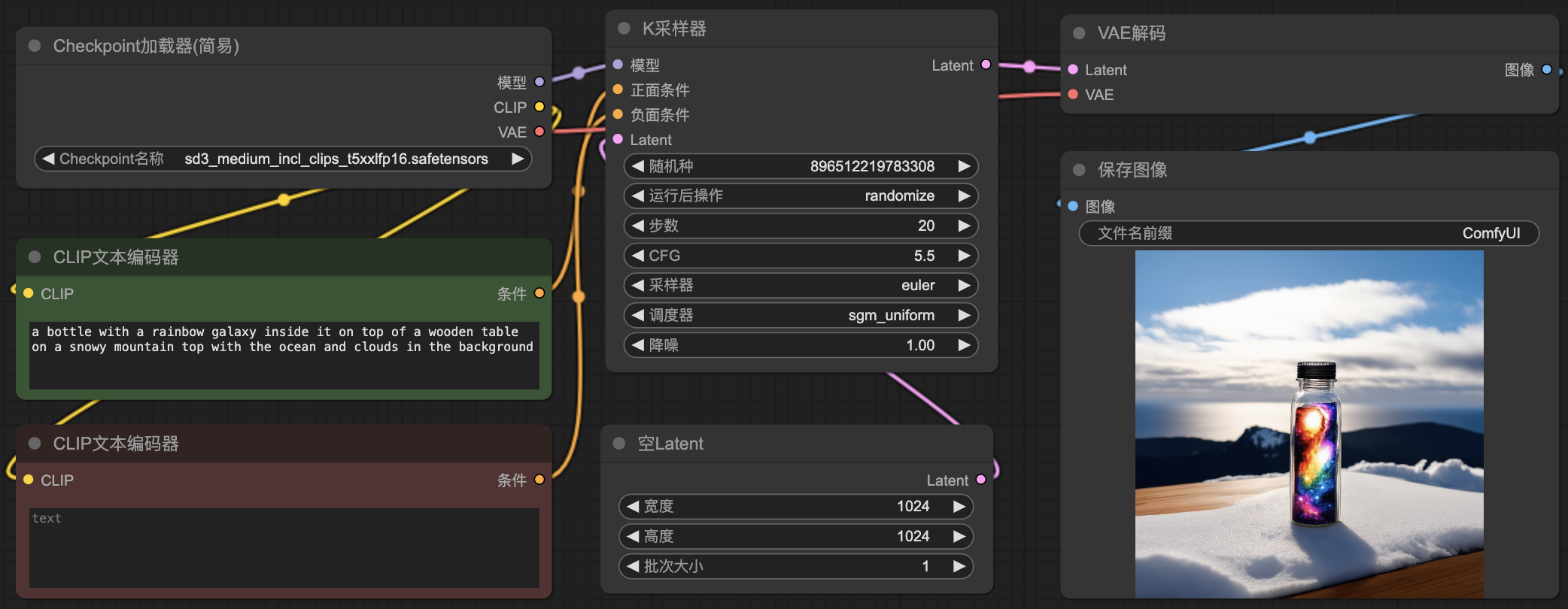The width and height of the screenshot is (1568, 609).
Task: Click the 图像 output socket on VAE解码
Action: pos(1547,69)
